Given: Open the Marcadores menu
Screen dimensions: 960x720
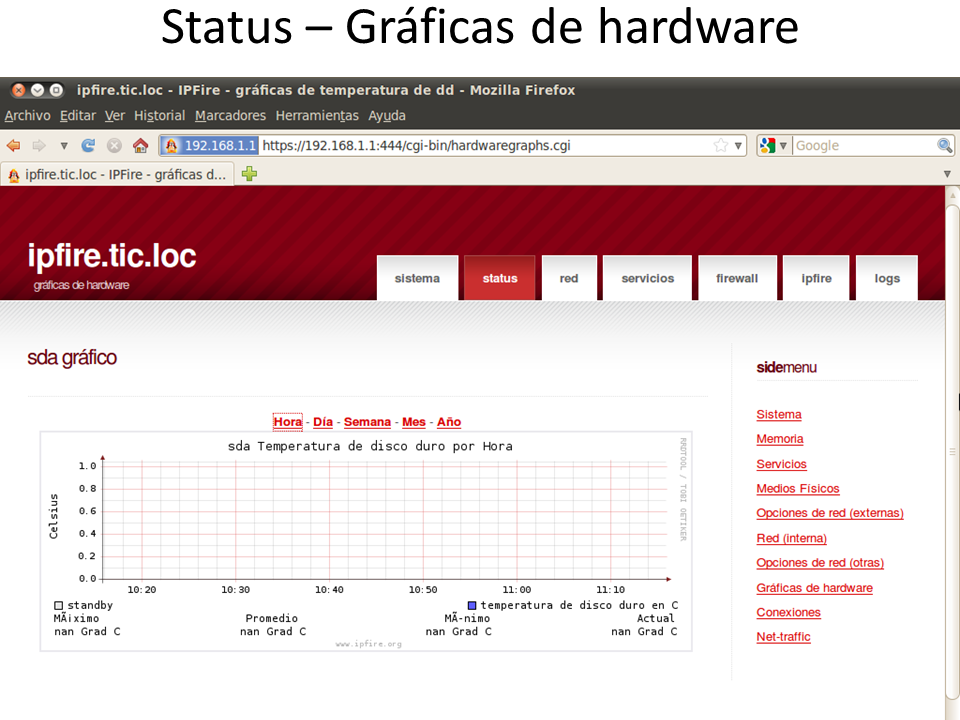Looking at the screenshot, I should tap(230, 115).
